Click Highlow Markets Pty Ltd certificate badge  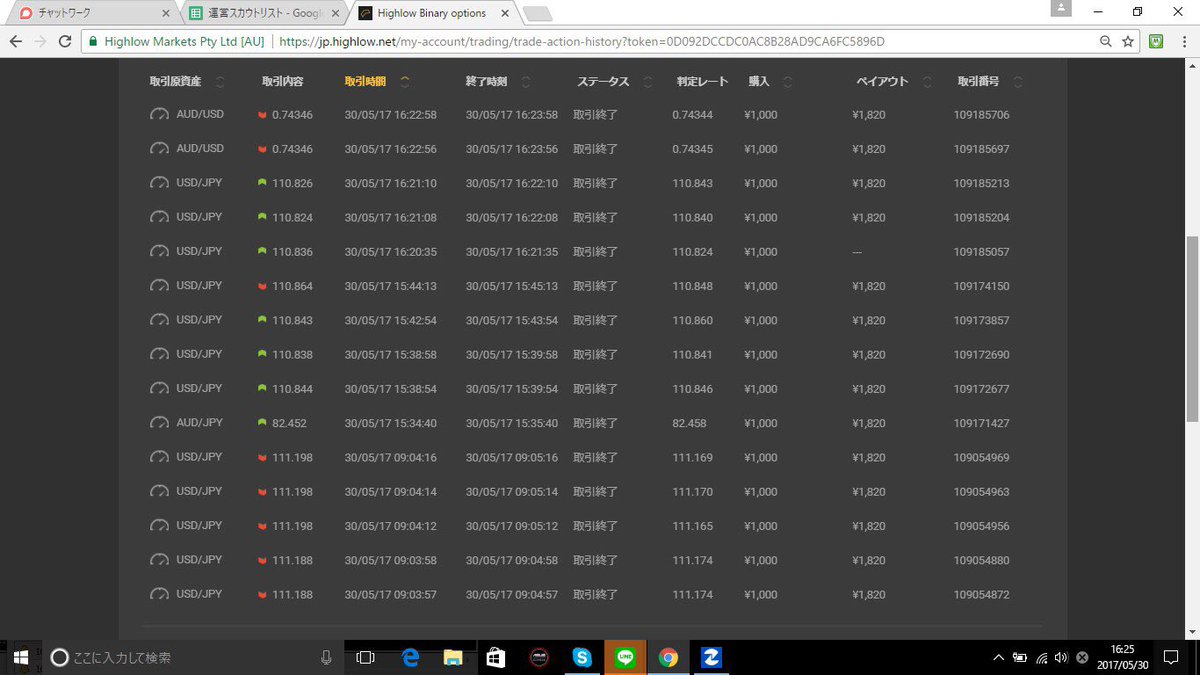[179, 42]
